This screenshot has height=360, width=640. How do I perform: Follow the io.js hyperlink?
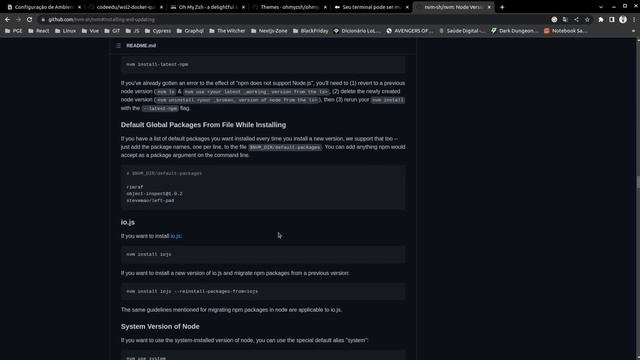click(176, 236)
